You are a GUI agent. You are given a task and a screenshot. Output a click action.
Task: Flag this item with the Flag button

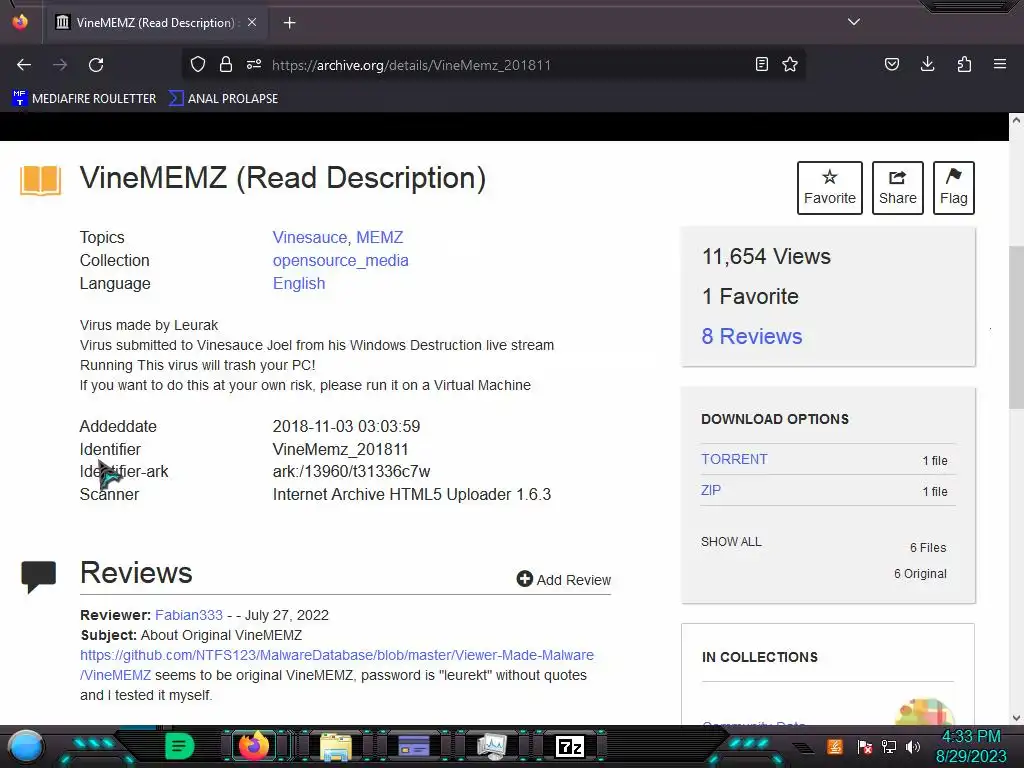[953, 187]
